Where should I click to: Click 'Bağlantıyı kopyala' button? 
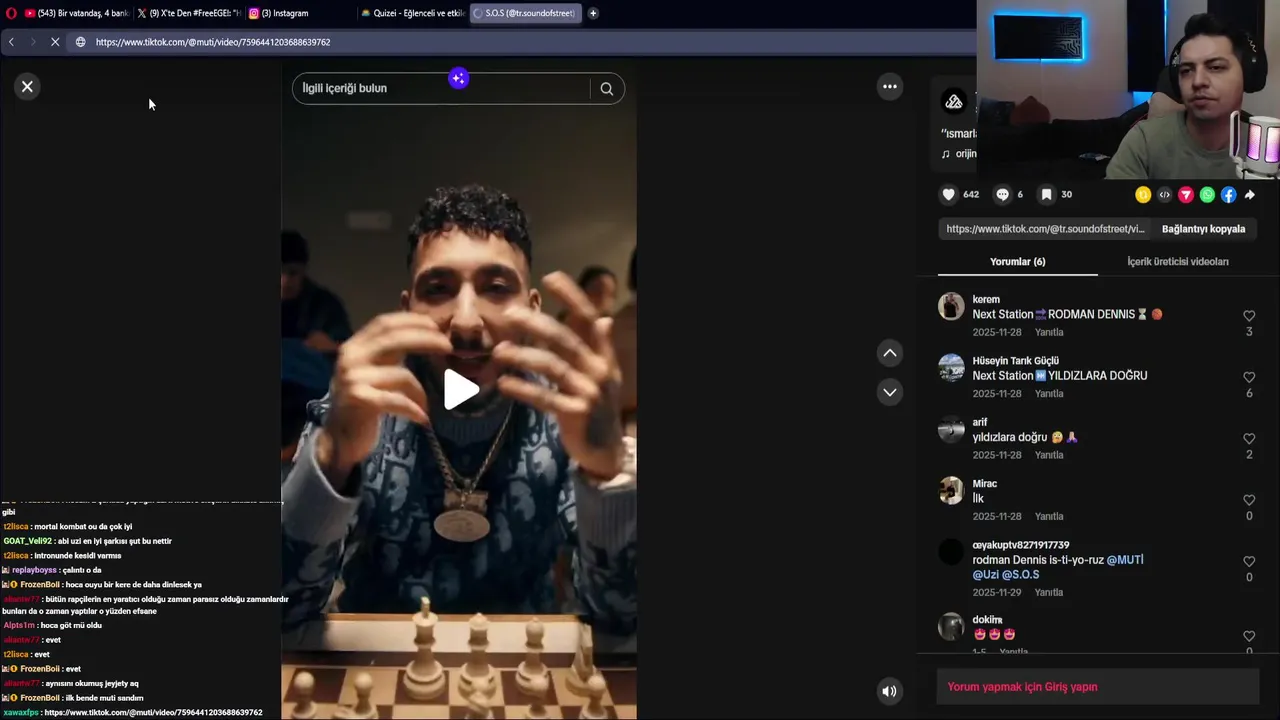tap(1203, 229)
